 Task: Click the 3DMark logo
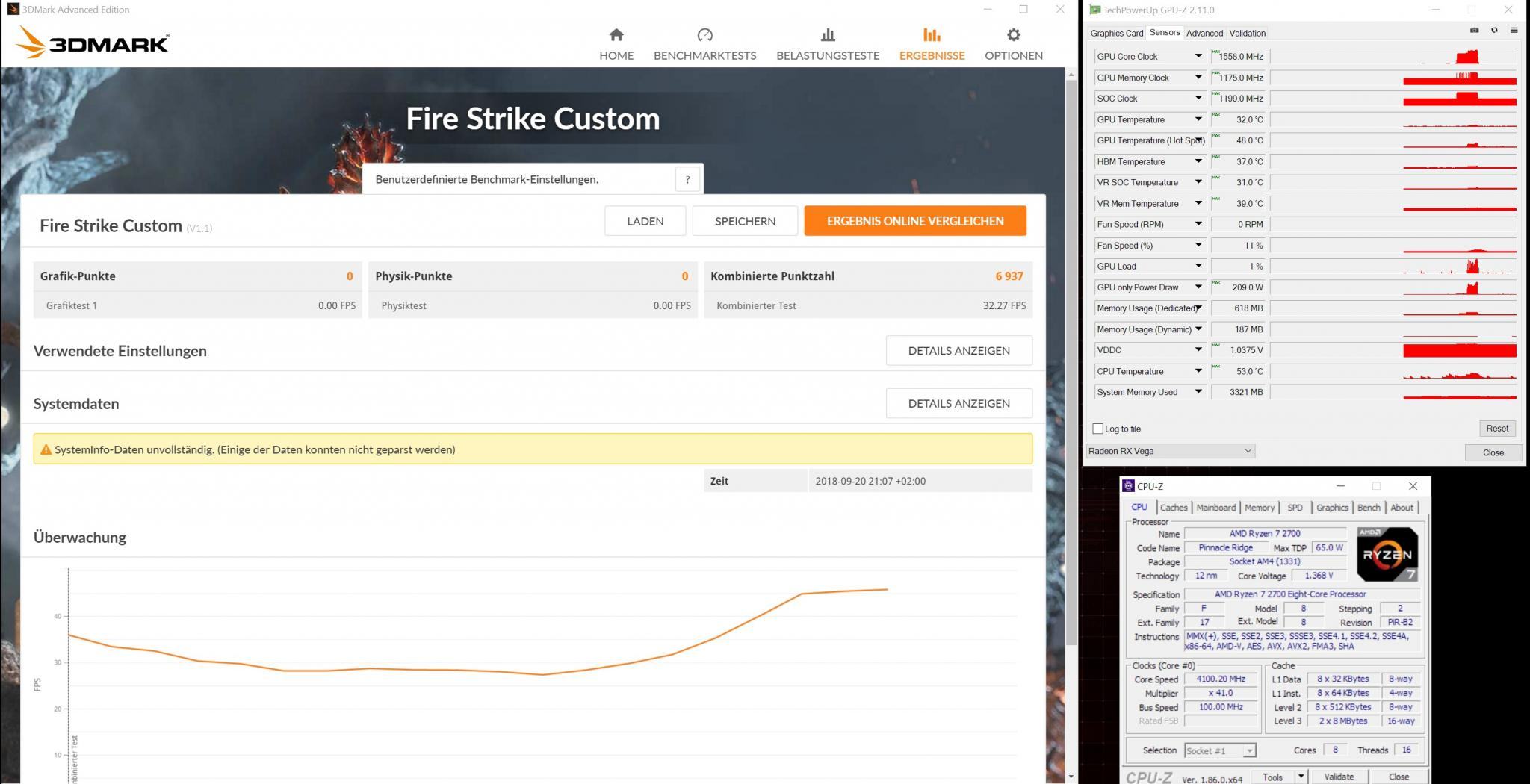(93, 43)
